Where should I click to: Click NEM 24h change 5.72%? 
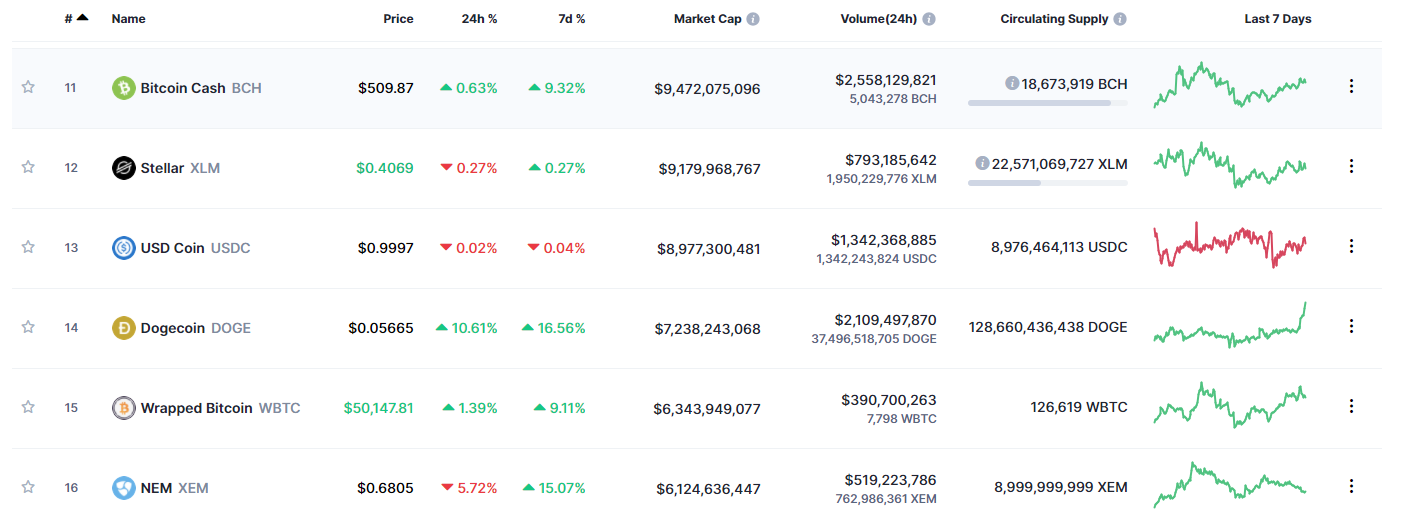click(469, 488)
